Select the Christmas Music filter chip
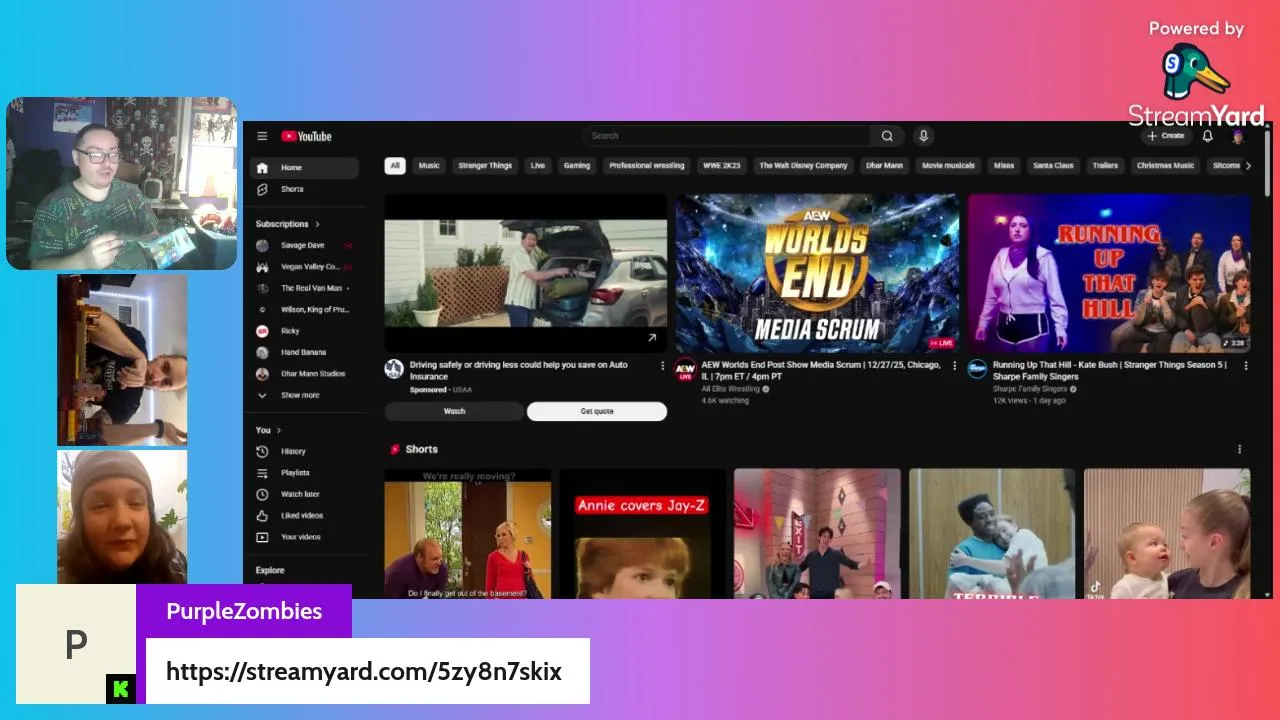This screenshot has width=1280, height=720. tap(1165, 166)
